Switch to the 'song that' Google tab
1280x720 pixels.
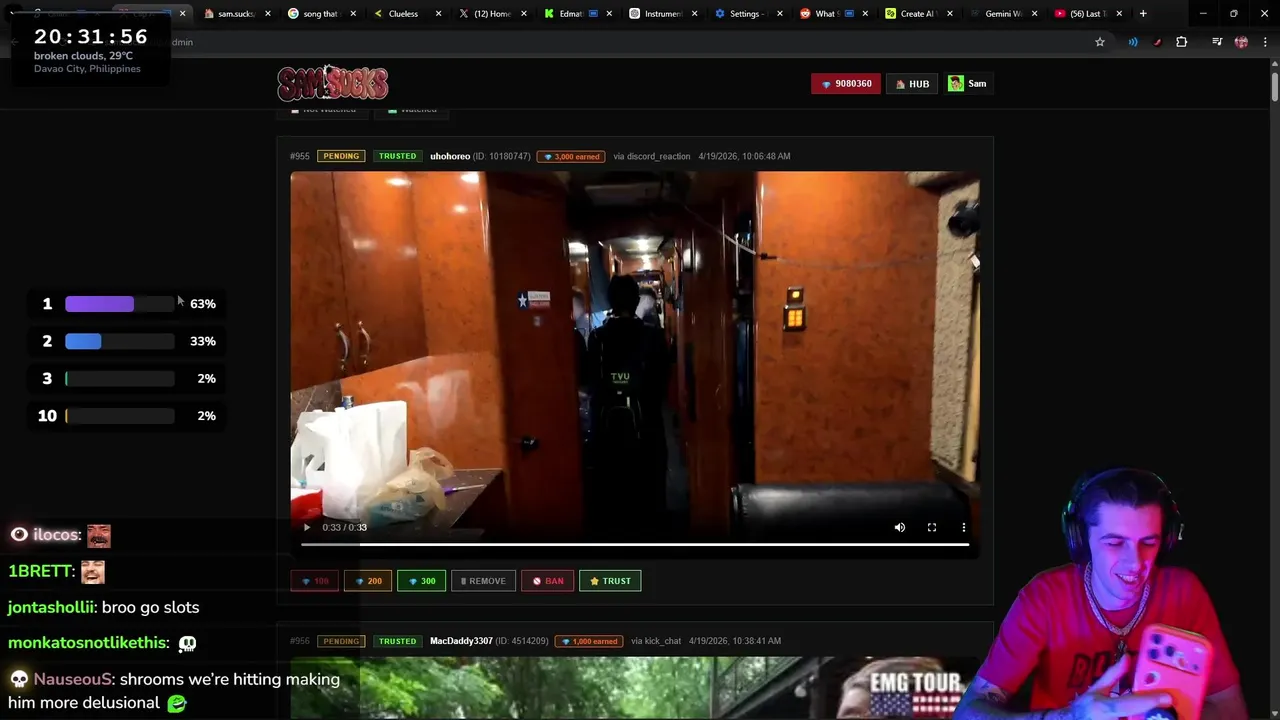[320, 14]
